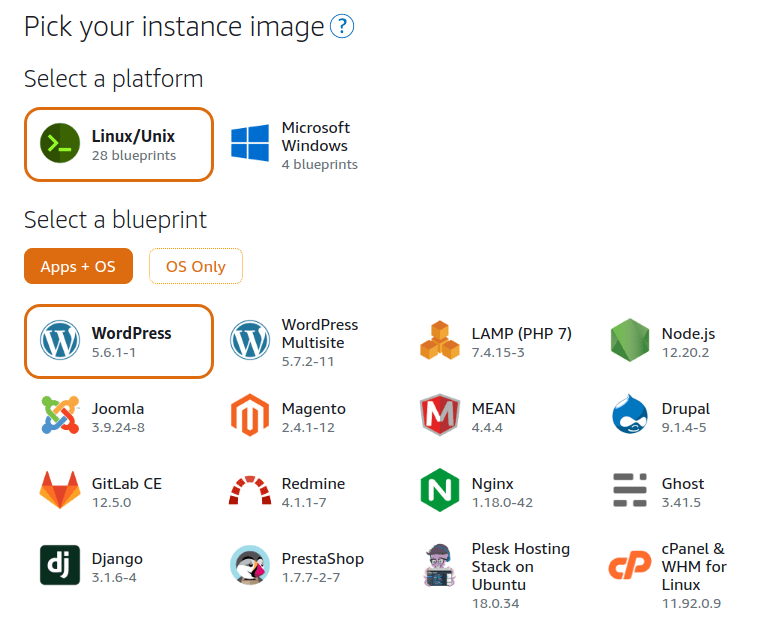Choose the WordPress blueprint logo
The width and height of the screenshot is (765, 640).
tap(60, 340)
